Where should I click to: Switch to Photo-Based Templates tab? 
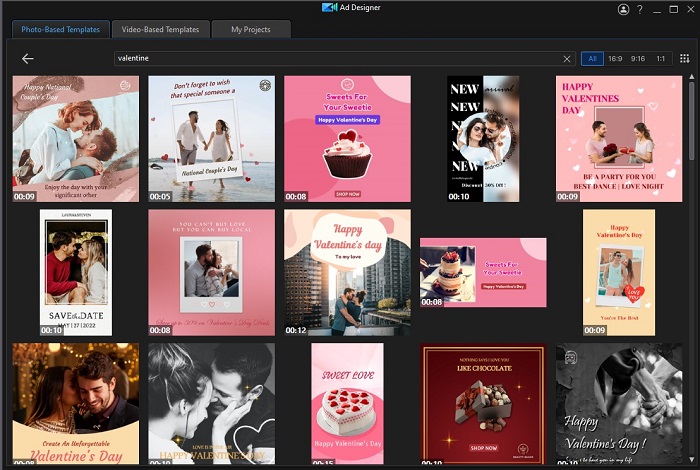click(61, 29)
